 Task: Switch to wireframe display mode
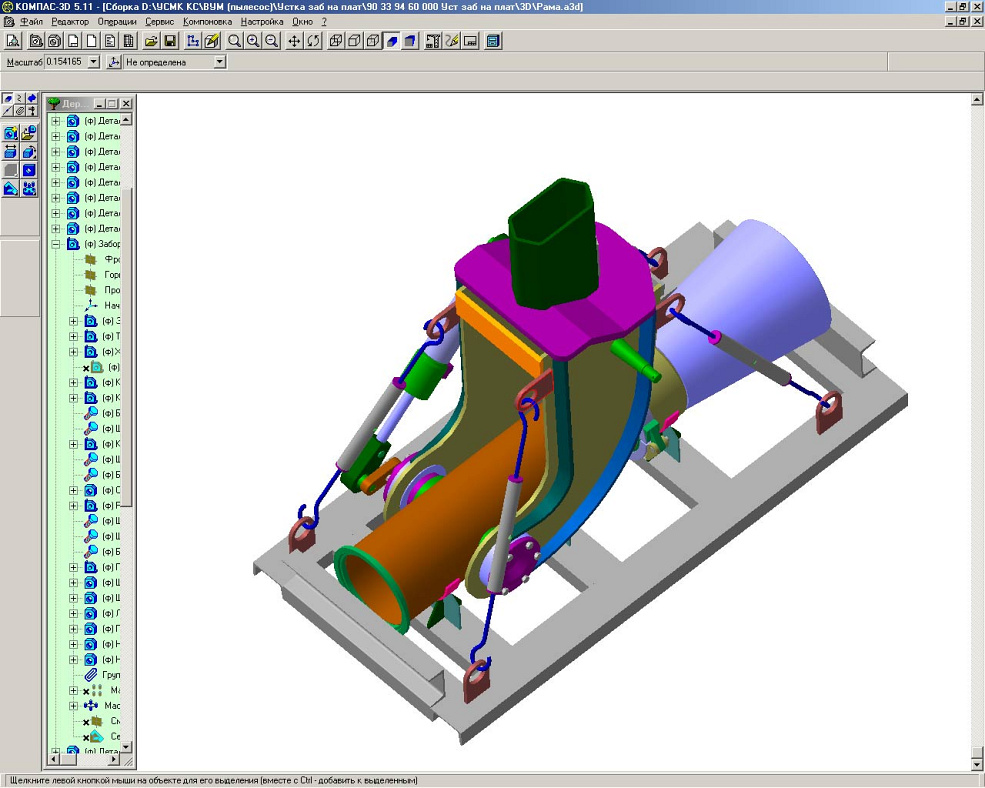(336, 41)
